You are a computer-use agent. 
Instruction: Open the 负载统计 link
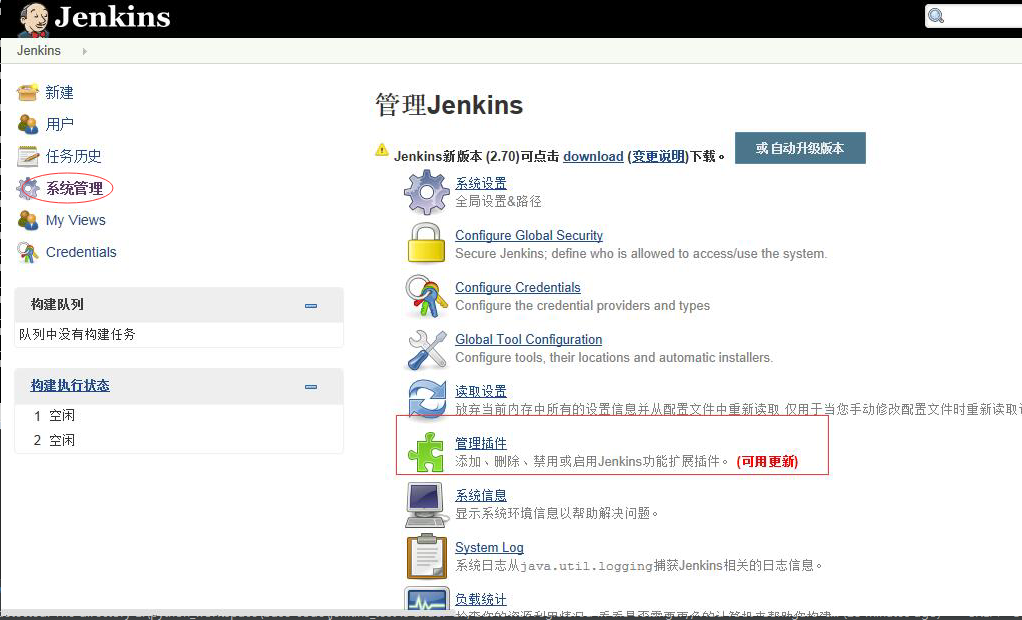480,599
